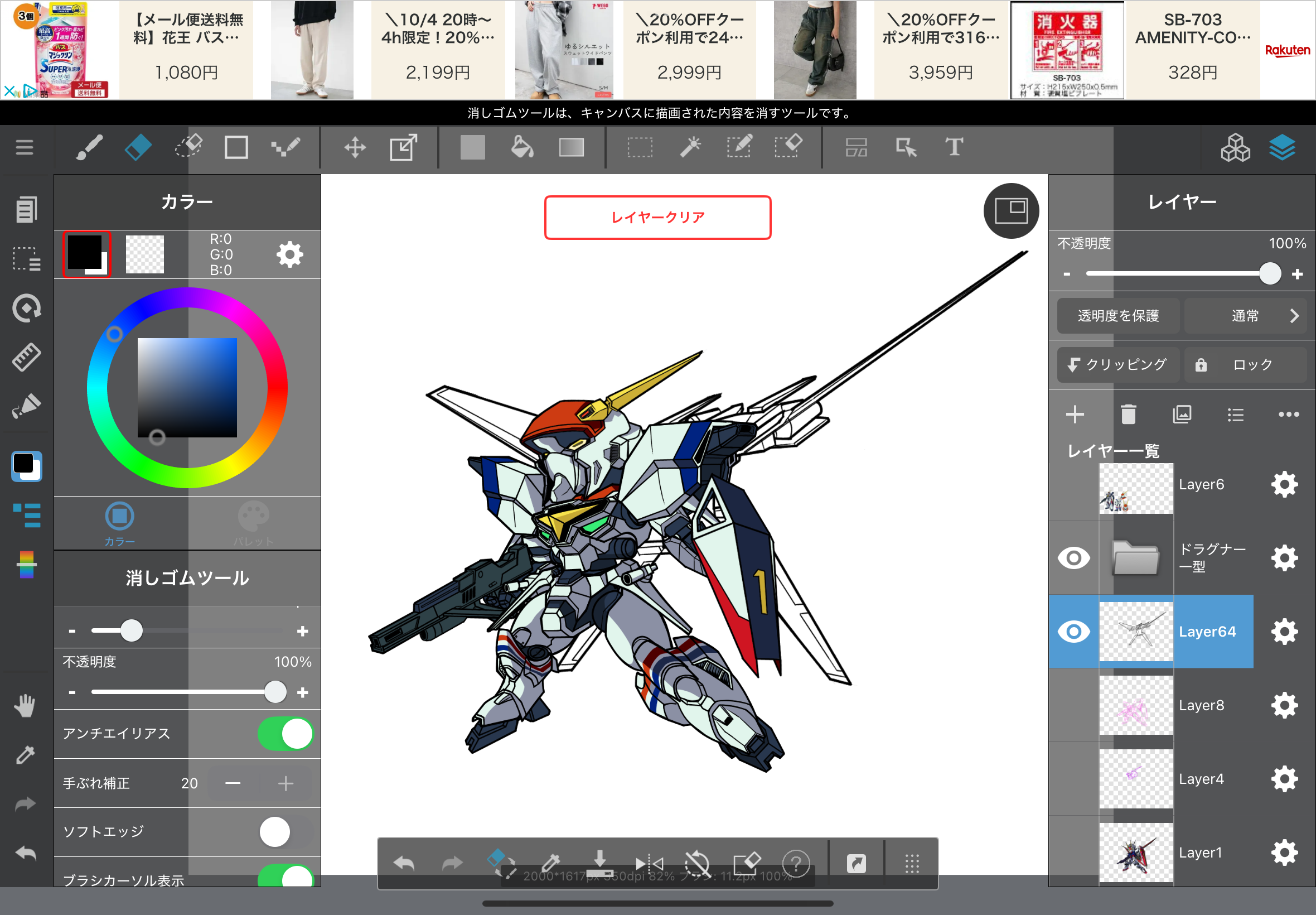1316x915 pixels.
Task: Activate the Move tool
Action: pyautogui.click(x=355, y=147)
